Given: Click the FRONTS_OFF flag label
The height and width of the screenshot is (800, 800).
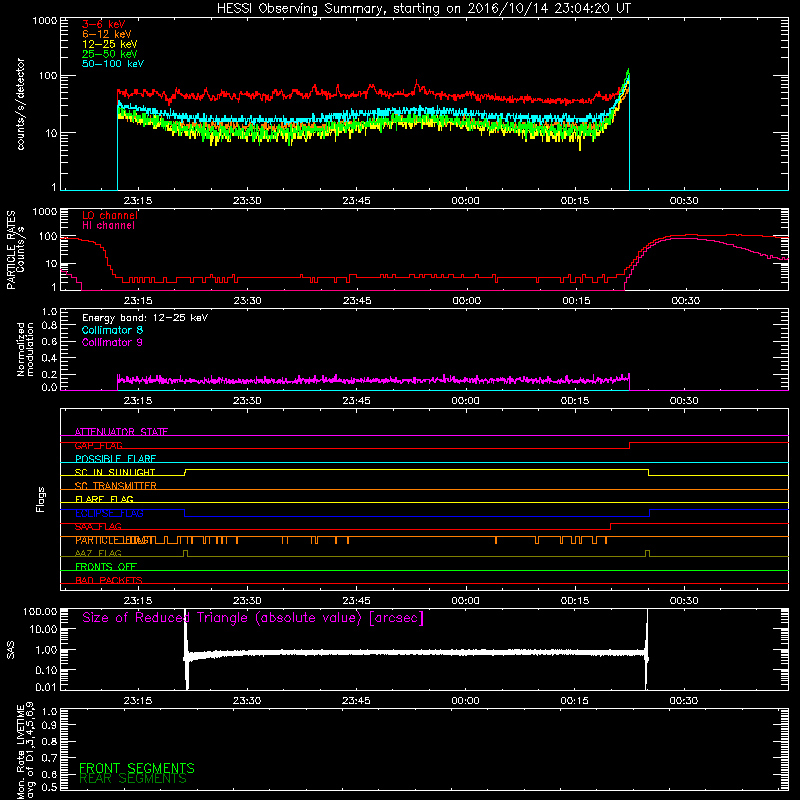Looking at the screenshot, I should [x=106, y=567].
